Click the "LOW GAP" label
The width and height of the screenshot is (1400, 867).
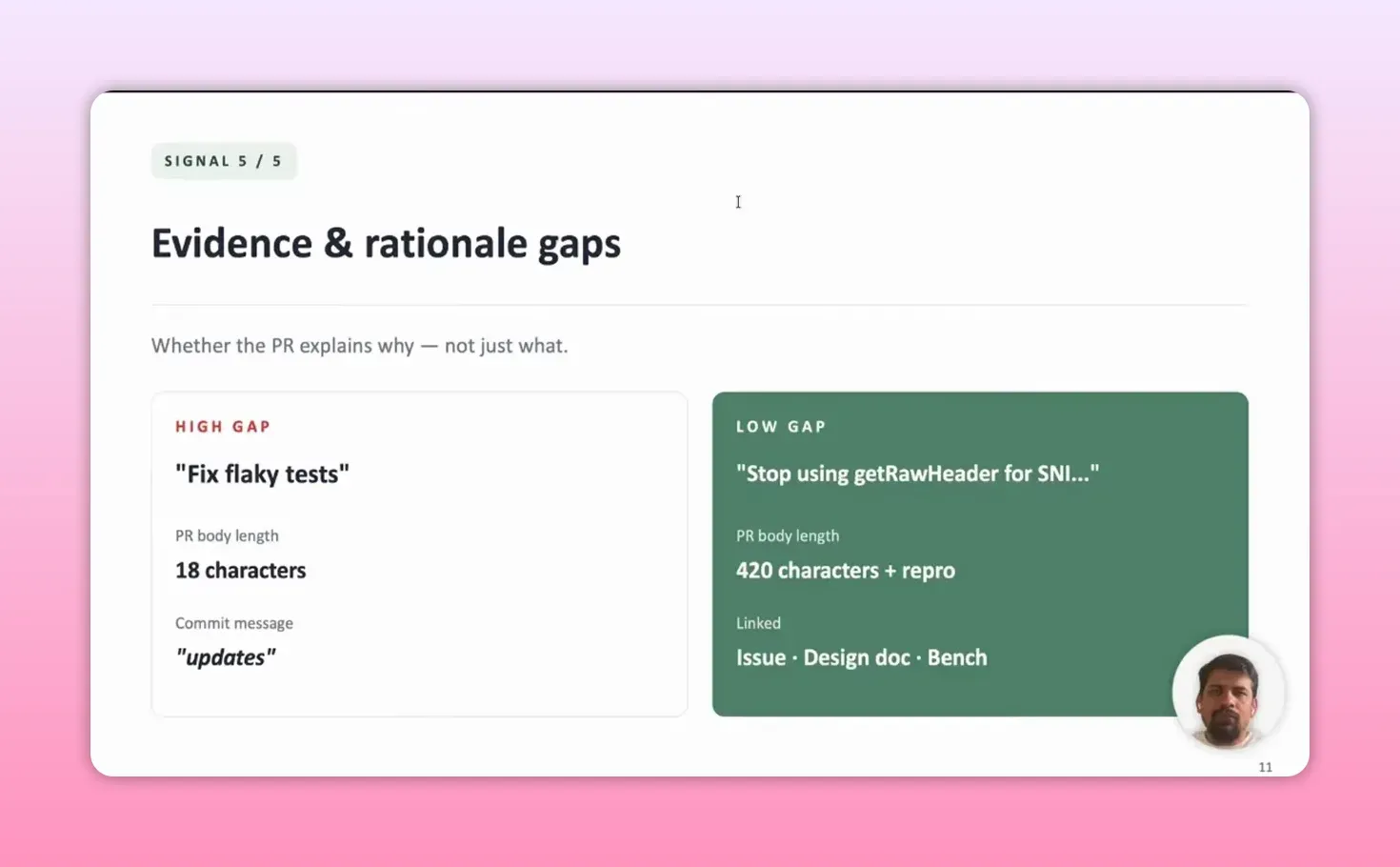(x=781, y=427)
